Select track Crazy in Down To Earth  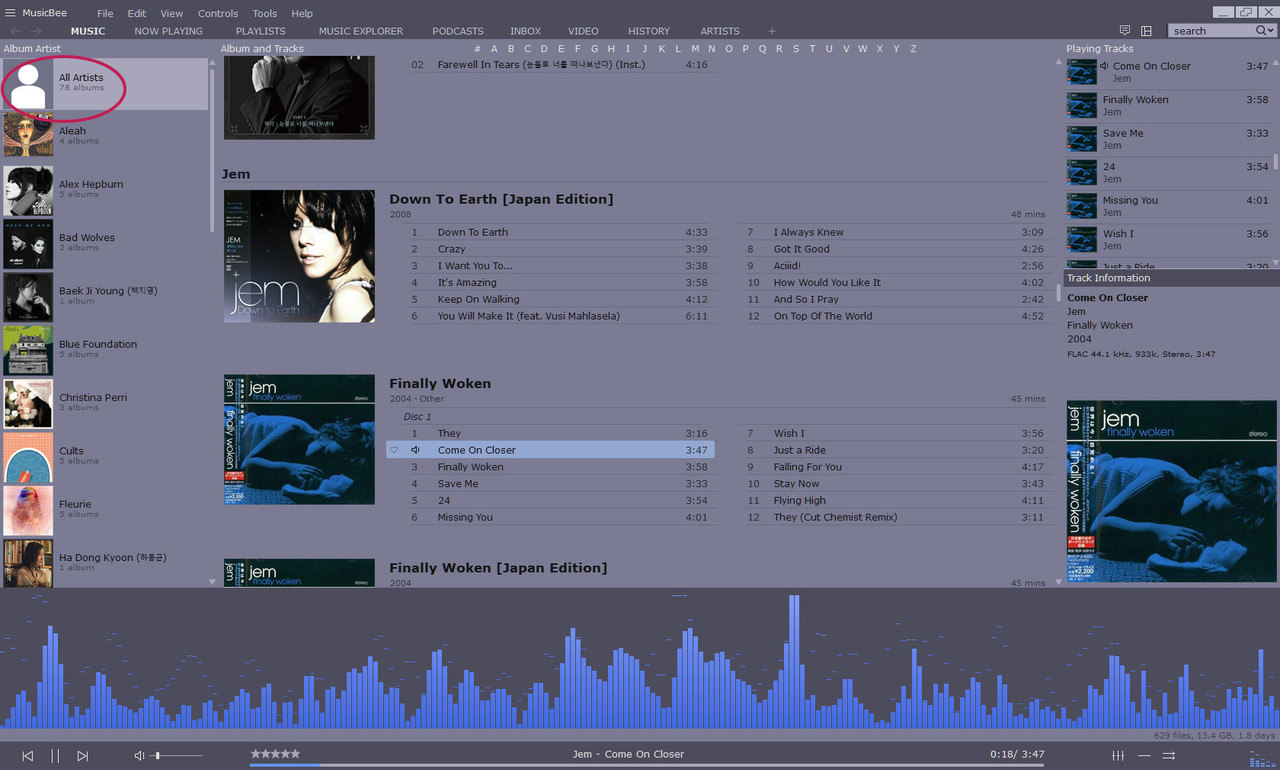(559, 249)
